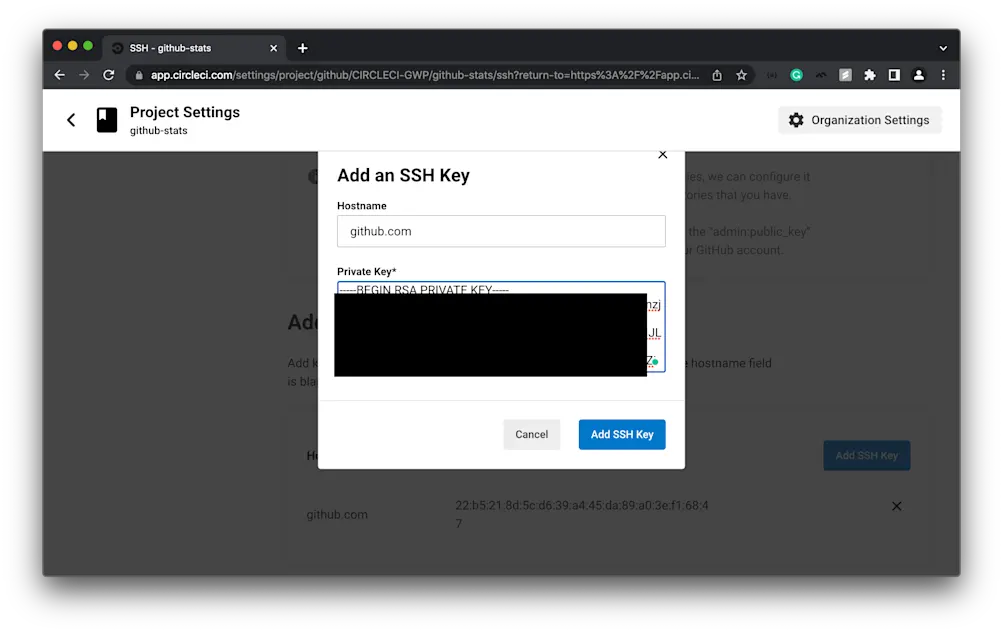The width and height of the screenshot is (1003, 633).
Task: Remove the github.com fingerprint entry
Action: click(x=896, y=506)
